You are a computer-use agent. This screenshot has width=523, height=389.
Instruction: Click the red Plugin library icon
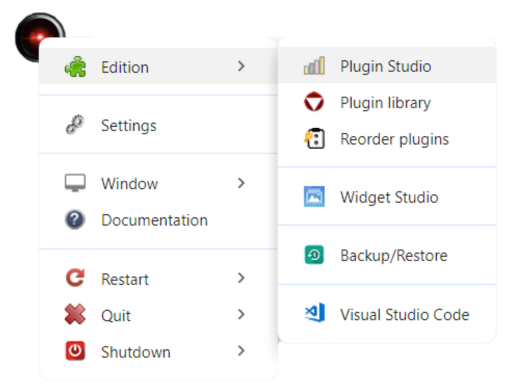314,102
